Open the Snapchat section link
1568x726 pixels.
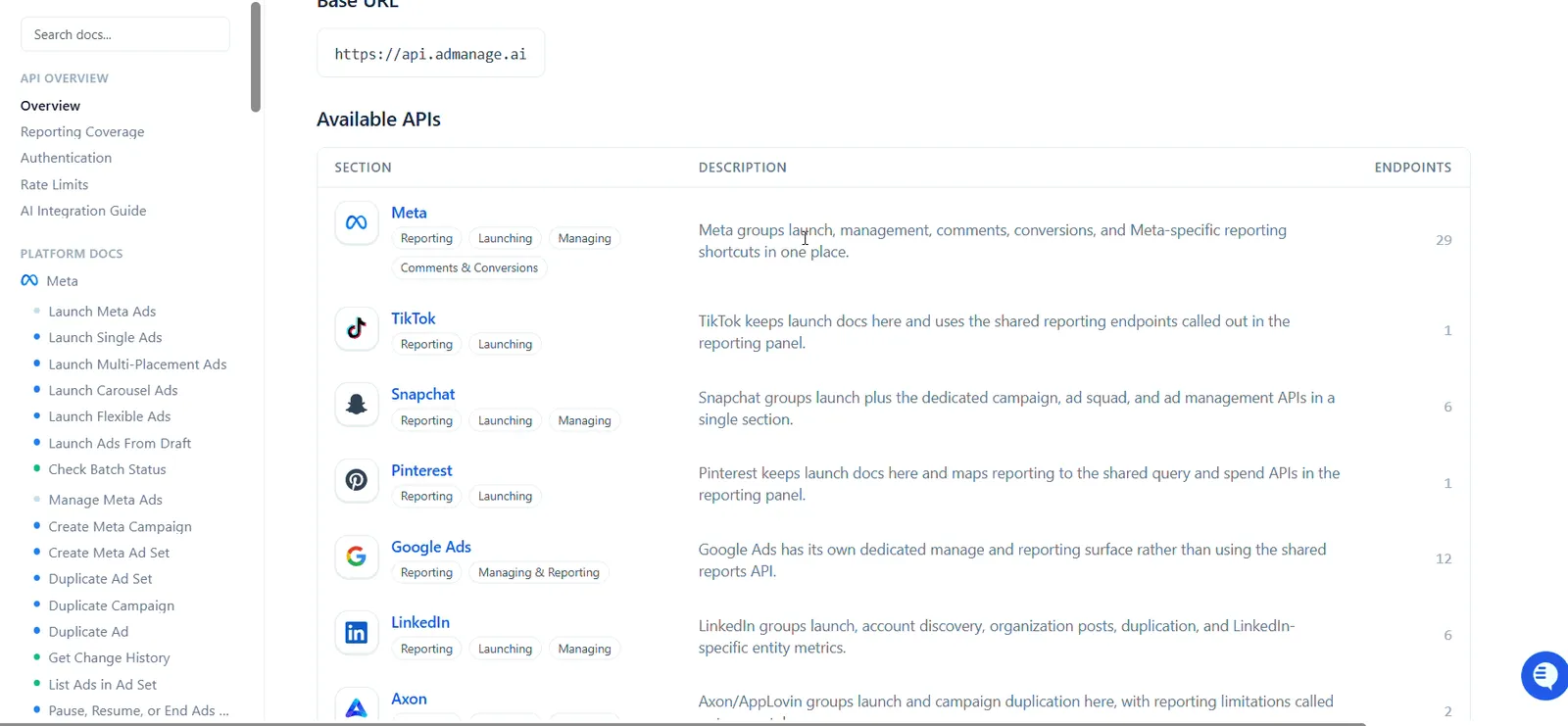[x=422, y=394]
